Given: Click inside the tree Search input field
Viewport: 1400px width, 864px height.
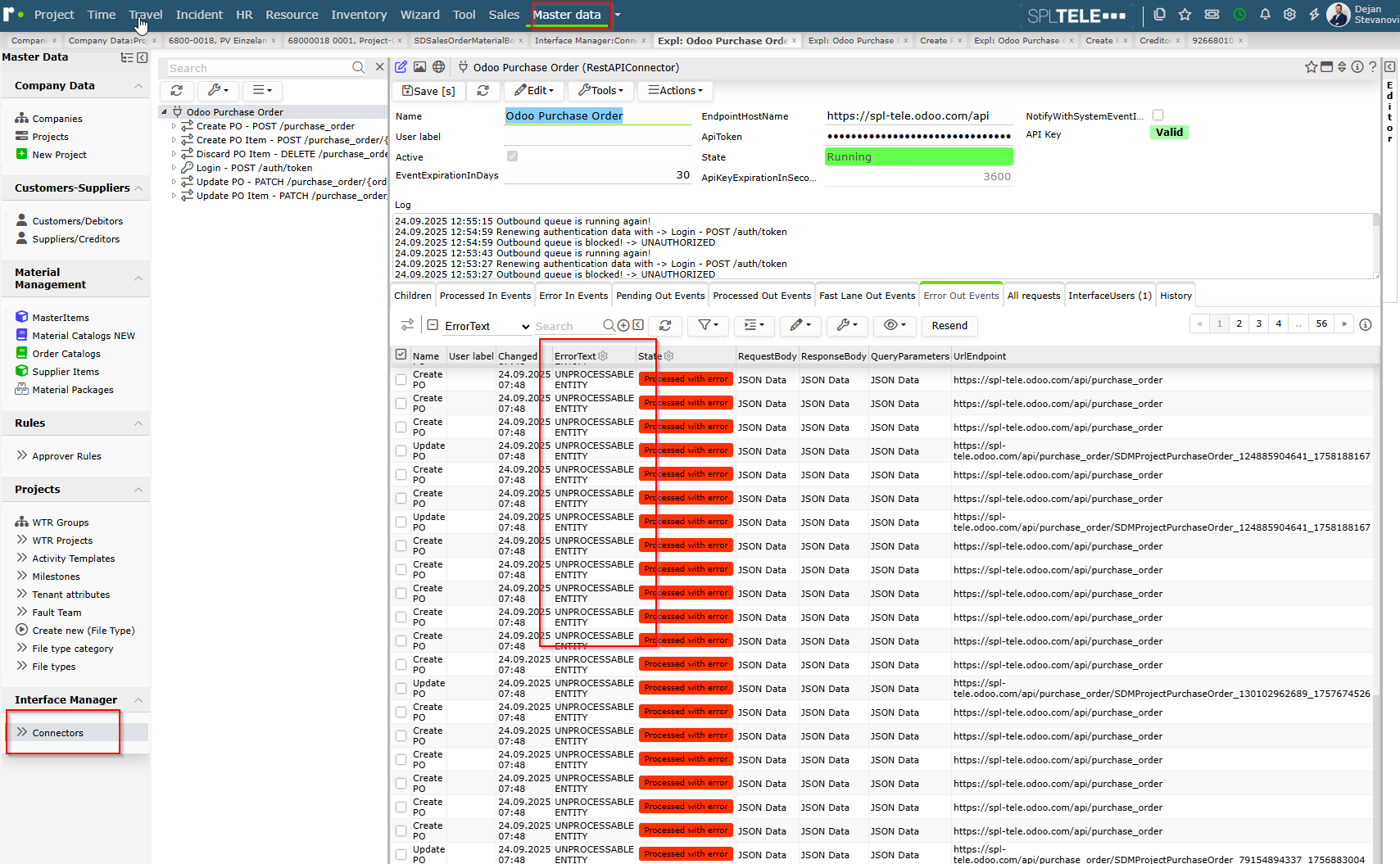Looking at the screenshot, I should 258,68.
